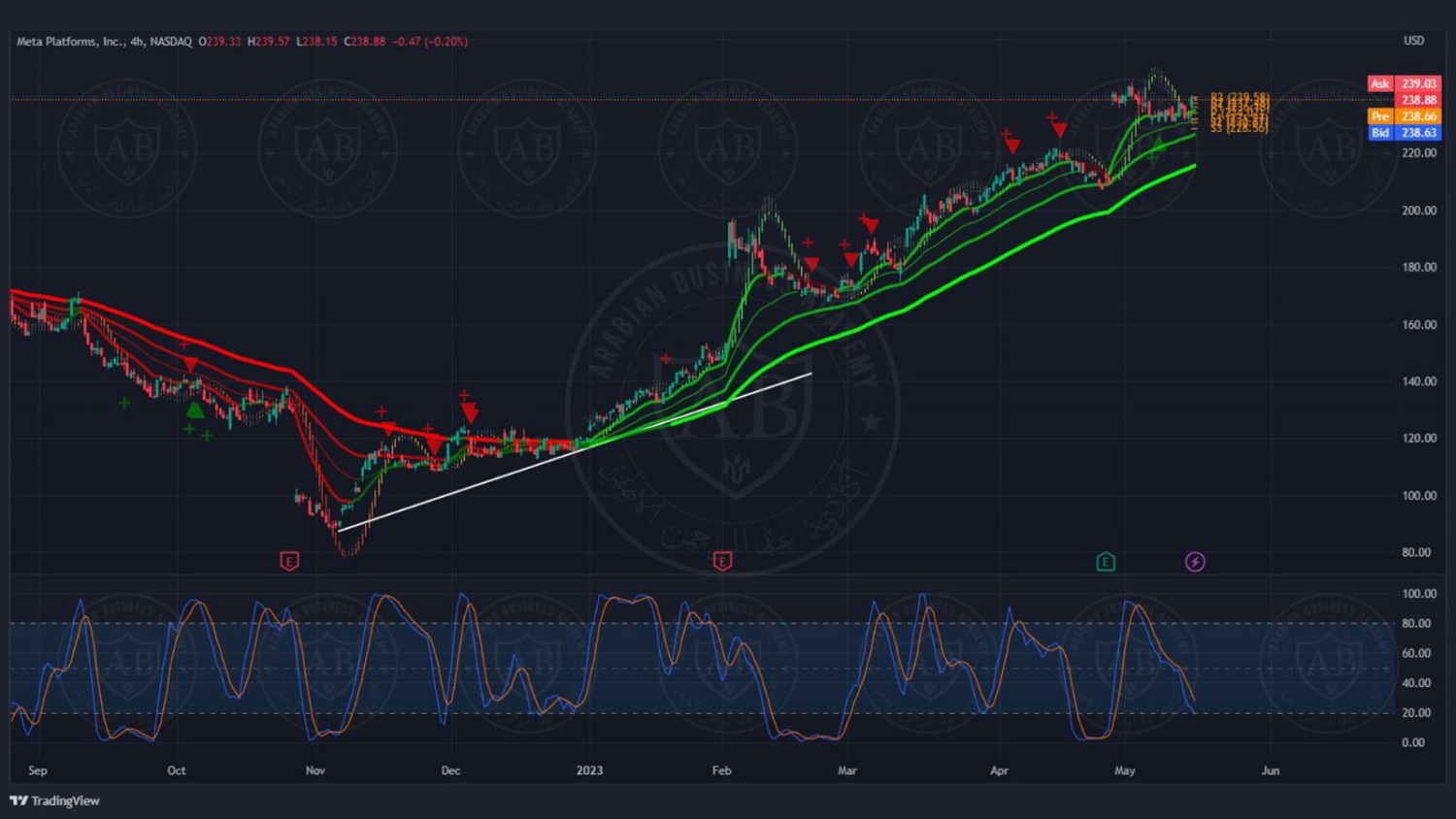Click the 200.00 price axis label
This screenshot has height=819, width=1456.
coord(1418,211)
